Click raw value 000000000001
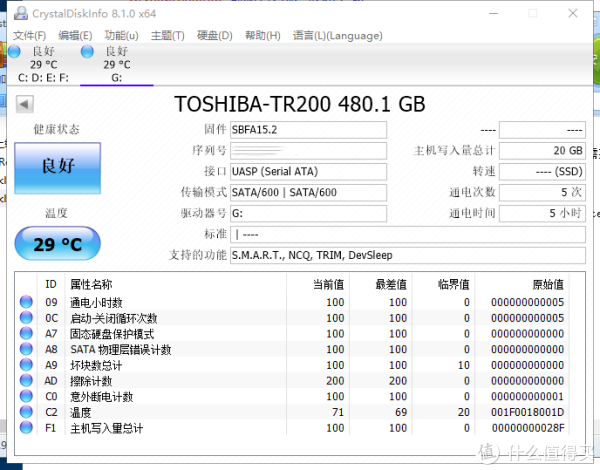The image size is (600, 470). pos(527,397)
